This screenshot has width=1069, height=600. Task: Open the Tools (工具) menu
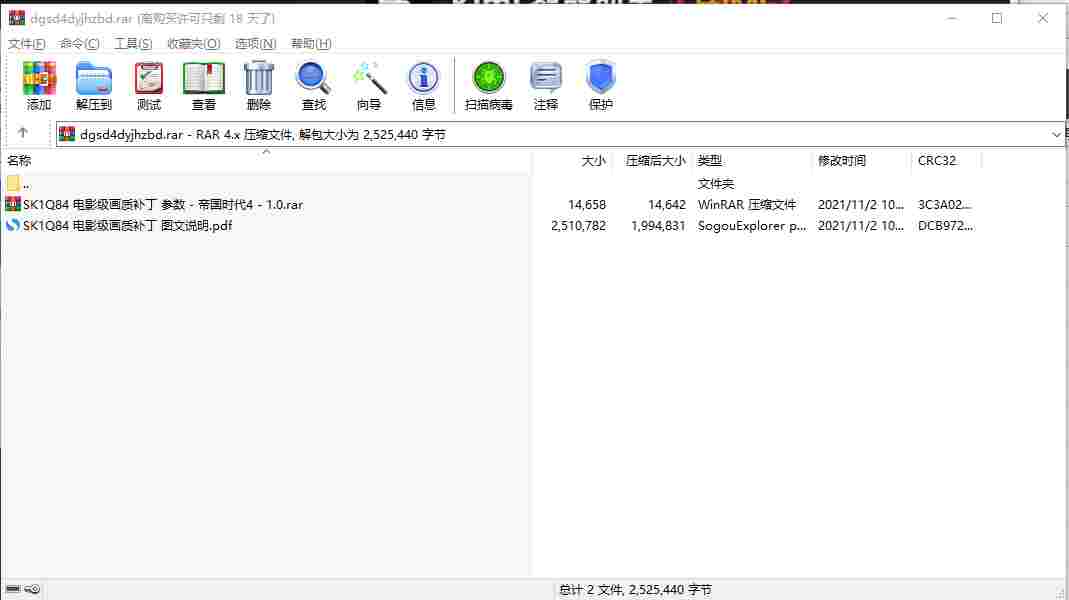(133, 44)
